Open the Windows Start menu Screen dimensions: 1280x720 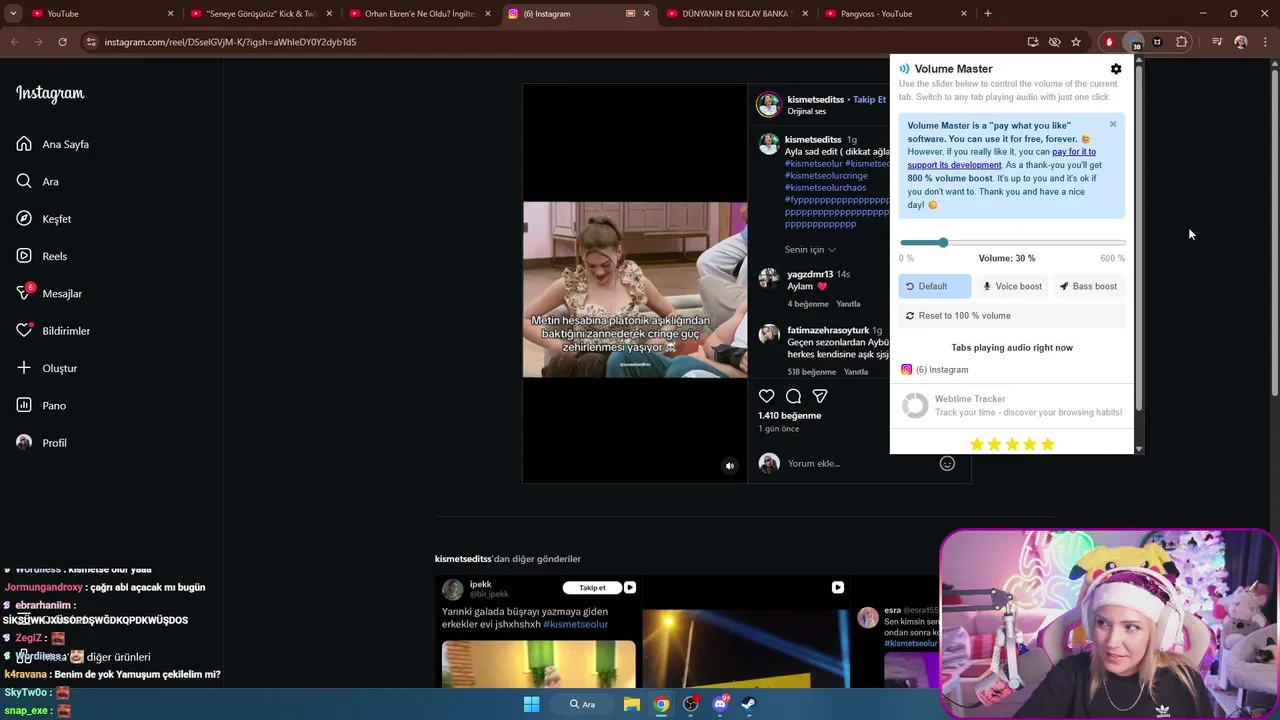click(x=532, y=704)
